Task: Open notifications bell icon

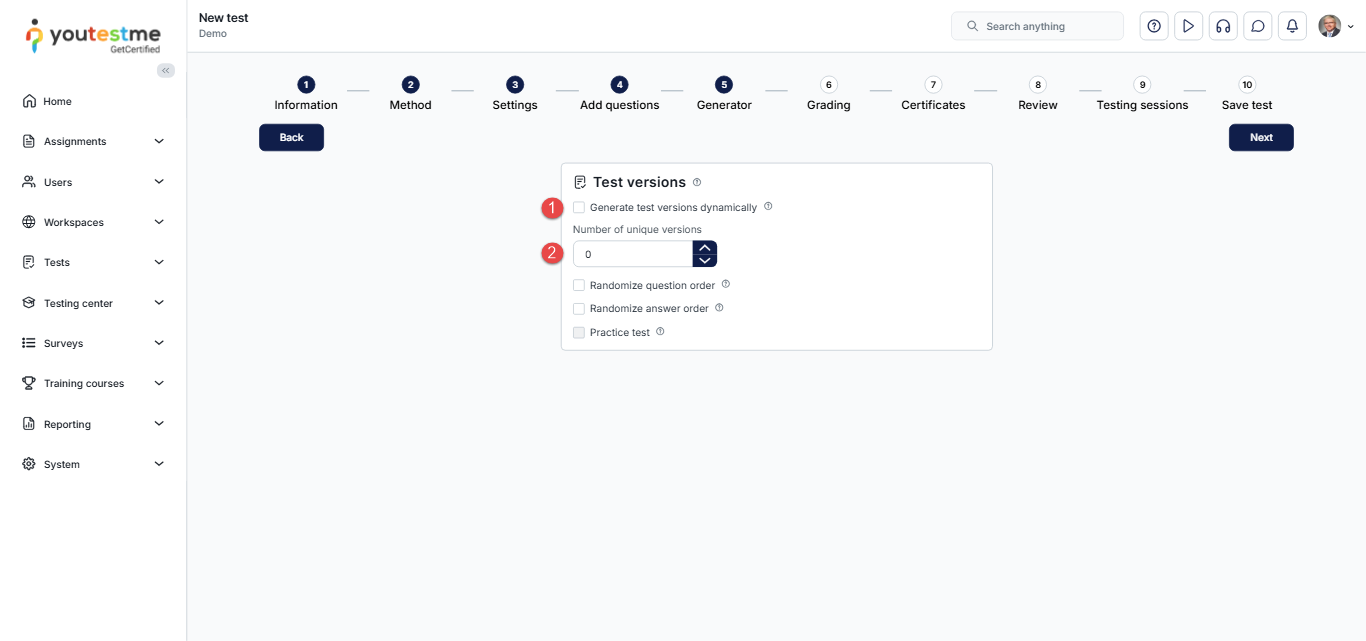Action: click(x=1292, y=26)
